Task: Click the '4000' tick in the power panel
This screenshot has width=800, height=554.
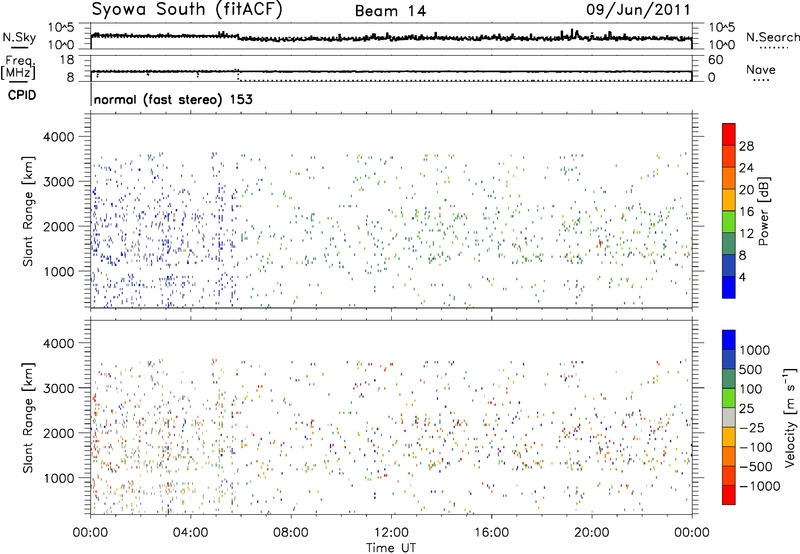Action: click(x=59, y=137)
